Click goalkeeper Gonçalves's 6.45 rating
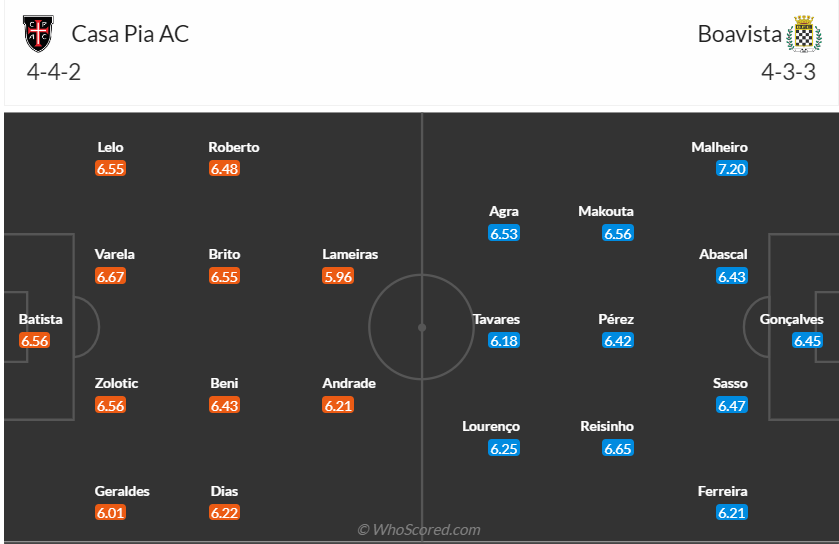Viewport: 839px width, 544px height. point(807,341)
